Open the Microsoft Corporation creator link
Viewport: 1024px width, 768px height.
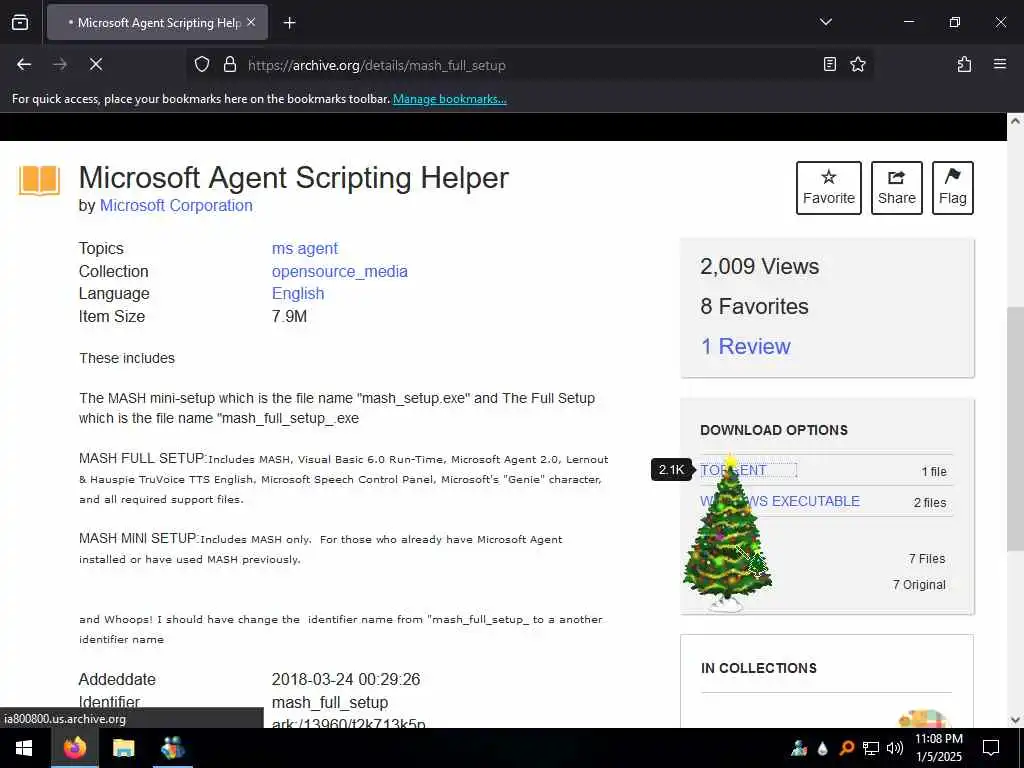click(x=176, y=206)
